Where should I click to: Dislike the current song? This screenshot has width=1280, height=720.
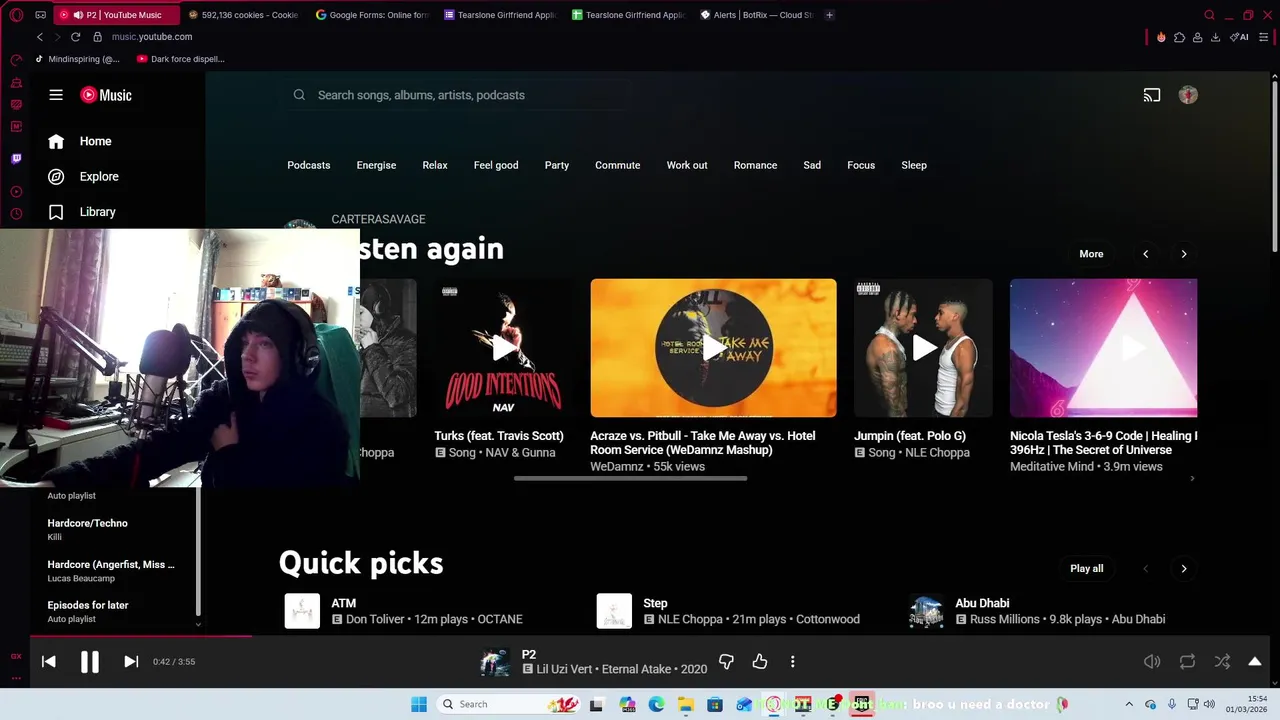click(x=726, y=661)
